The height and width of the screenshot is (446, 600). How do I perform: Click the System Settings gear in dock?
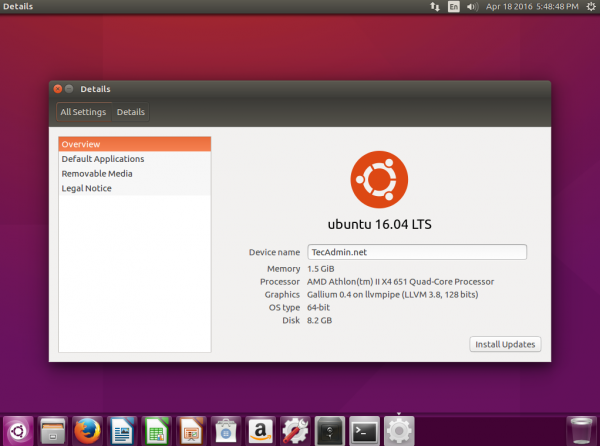[x=400, y=430]
